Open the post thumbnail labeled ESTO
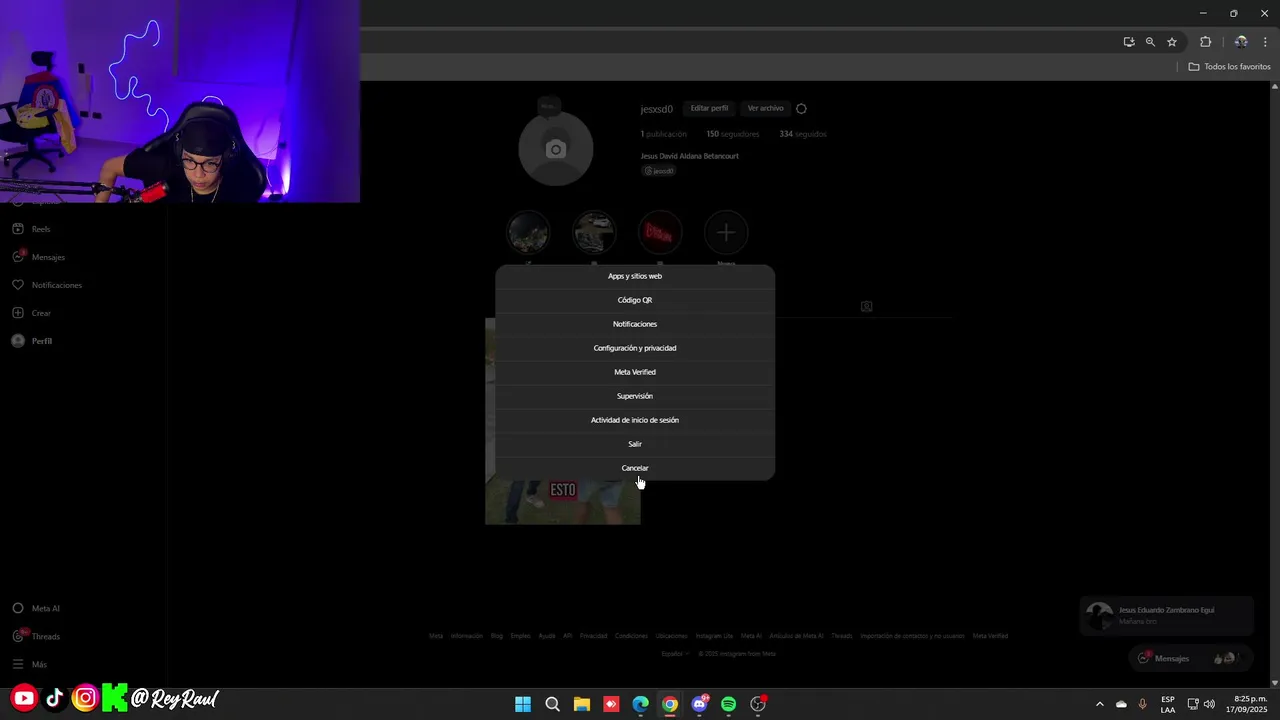The image size is (1280, 720). (x=563, y=421)
